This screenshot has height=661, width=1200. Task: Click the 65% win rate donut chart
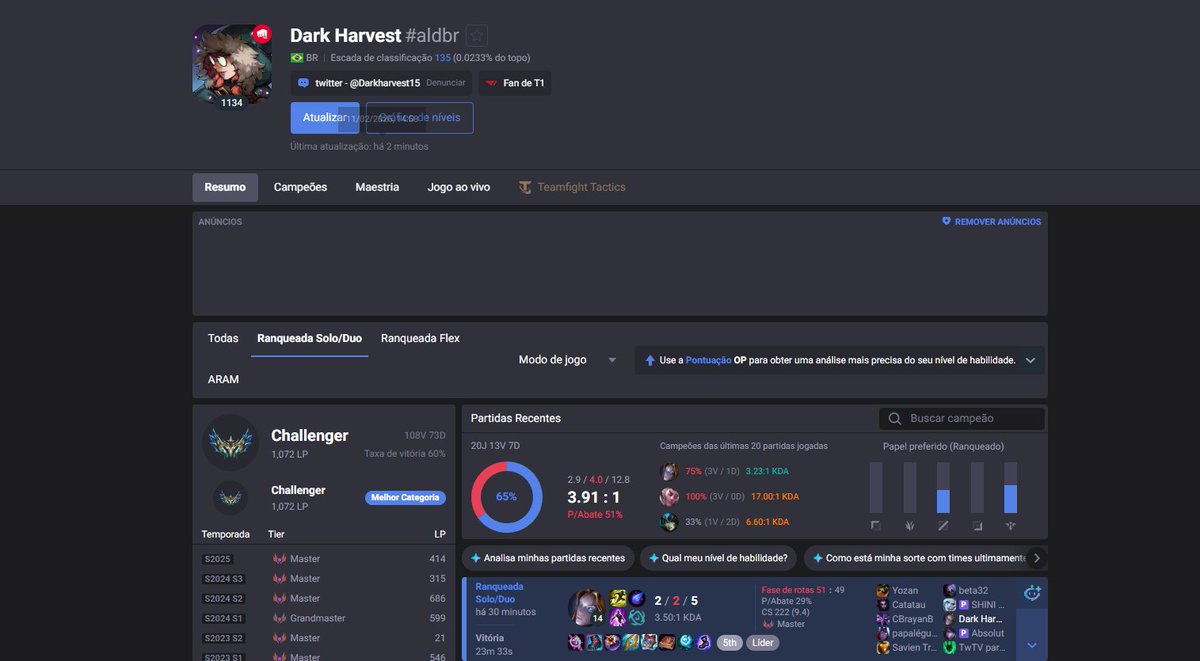pos(506,495)
